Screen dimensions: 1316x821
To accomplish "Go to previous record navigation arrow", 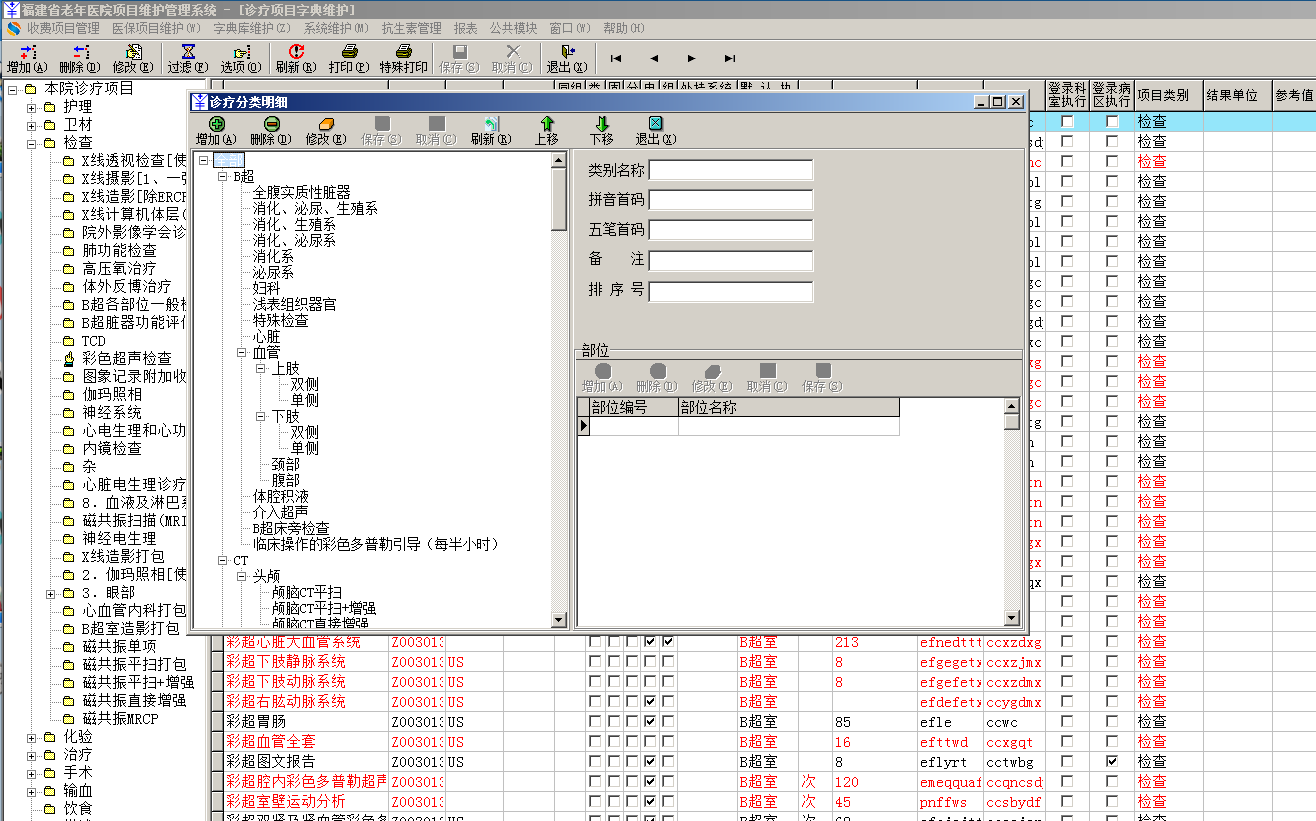I will click(654, 58).
